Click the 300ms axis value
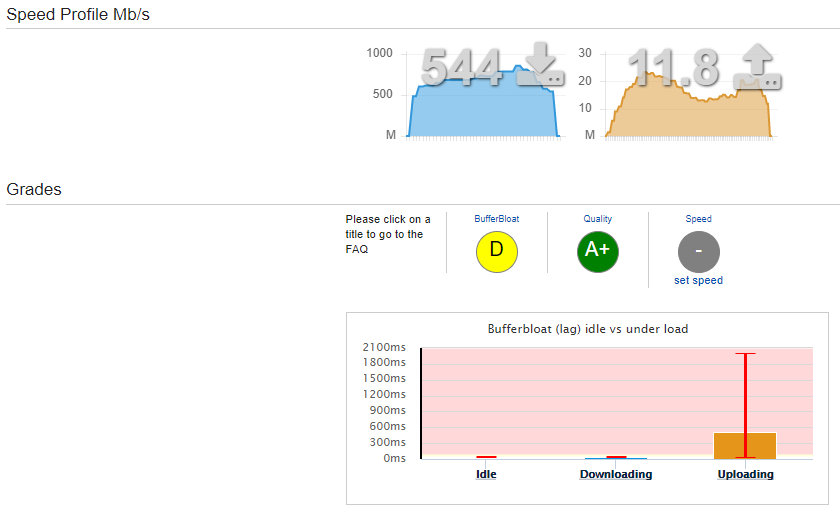840x517 pixels. (x=387, y=442)
